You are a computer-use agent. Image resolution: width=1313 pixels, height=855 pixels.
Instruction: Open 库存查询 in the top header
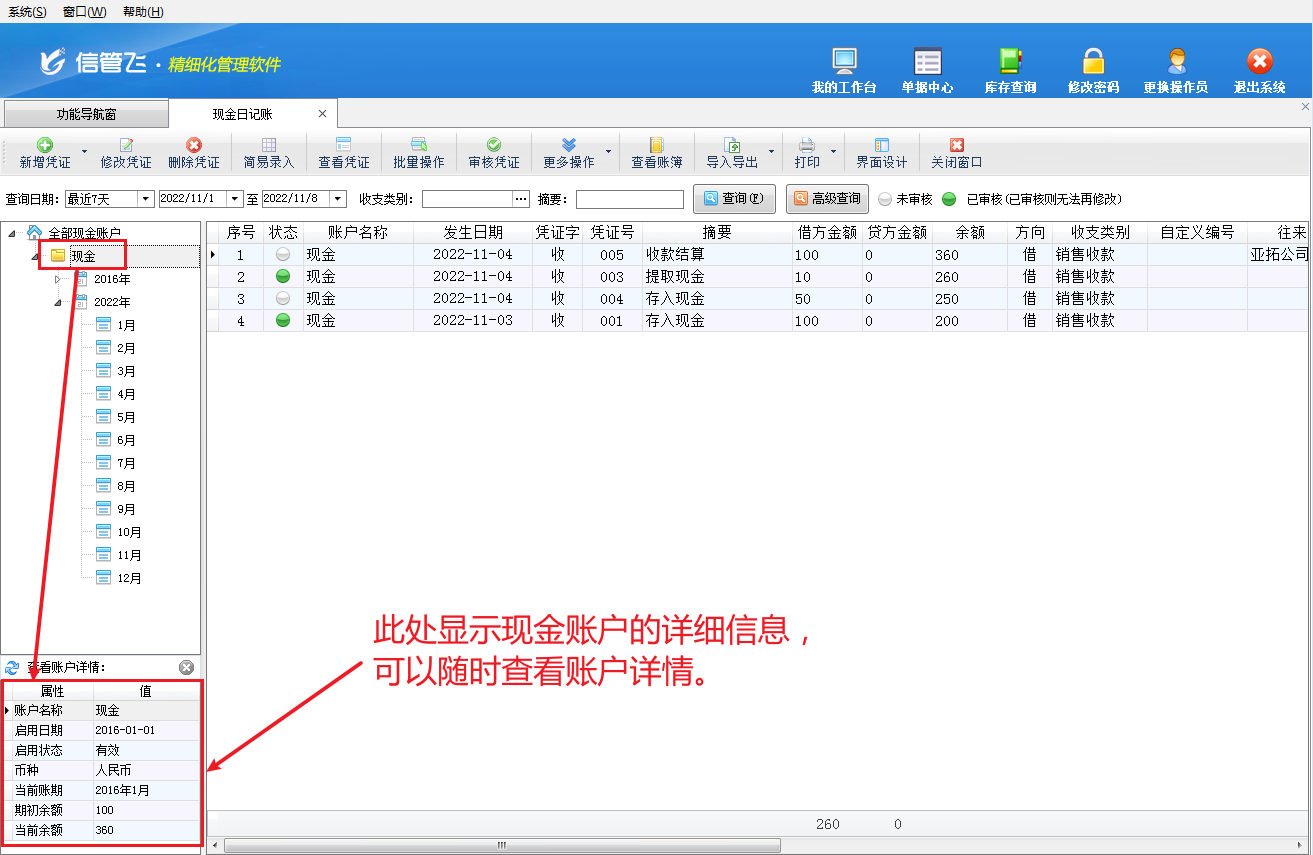point(1010,62)
